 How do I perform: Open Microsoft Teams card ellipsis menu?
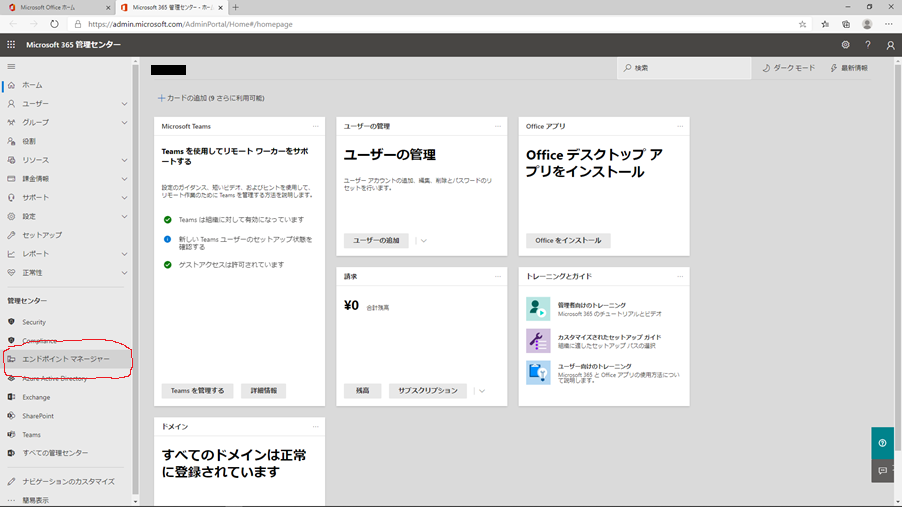[315, 126]
